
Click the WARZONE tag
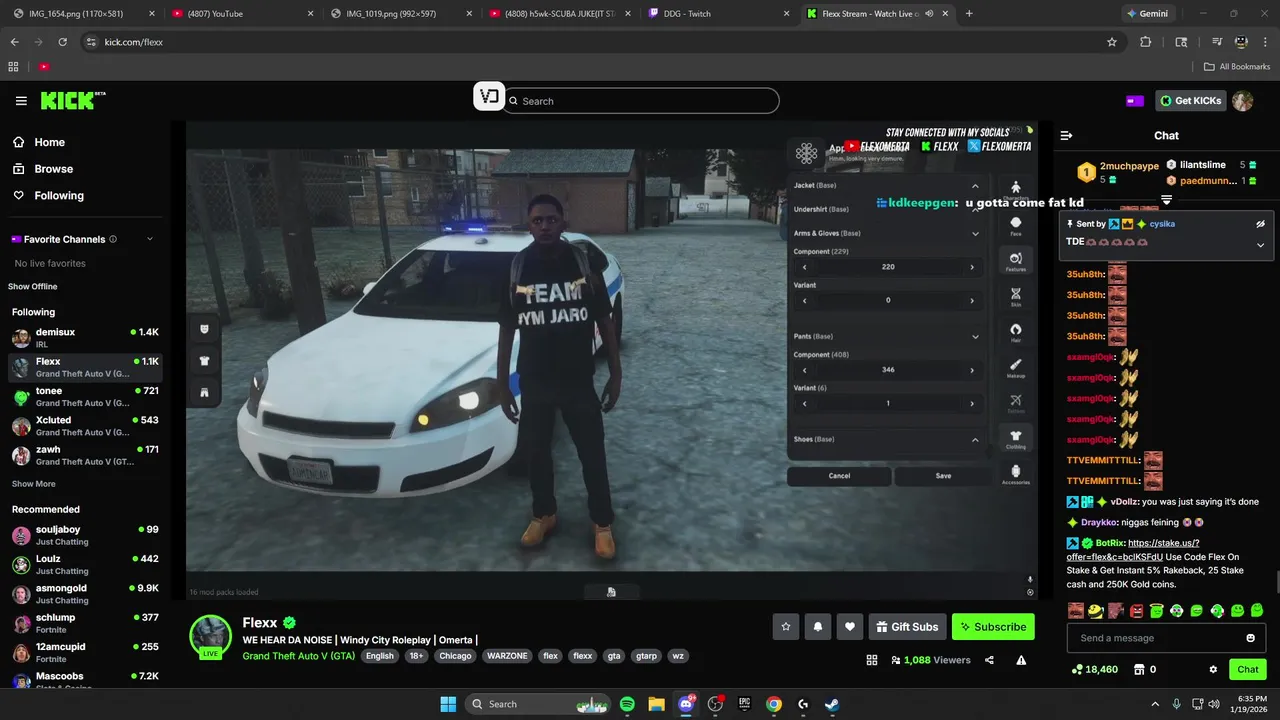point(507,656)
